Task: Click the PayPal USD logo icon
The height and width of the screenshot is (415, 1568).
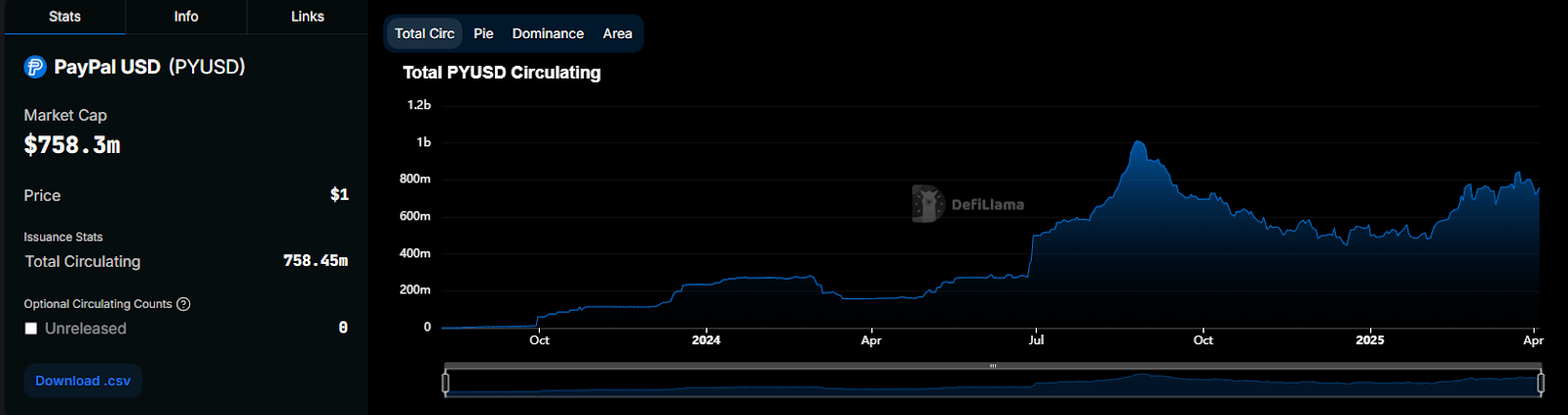Action: coord(35,67)
